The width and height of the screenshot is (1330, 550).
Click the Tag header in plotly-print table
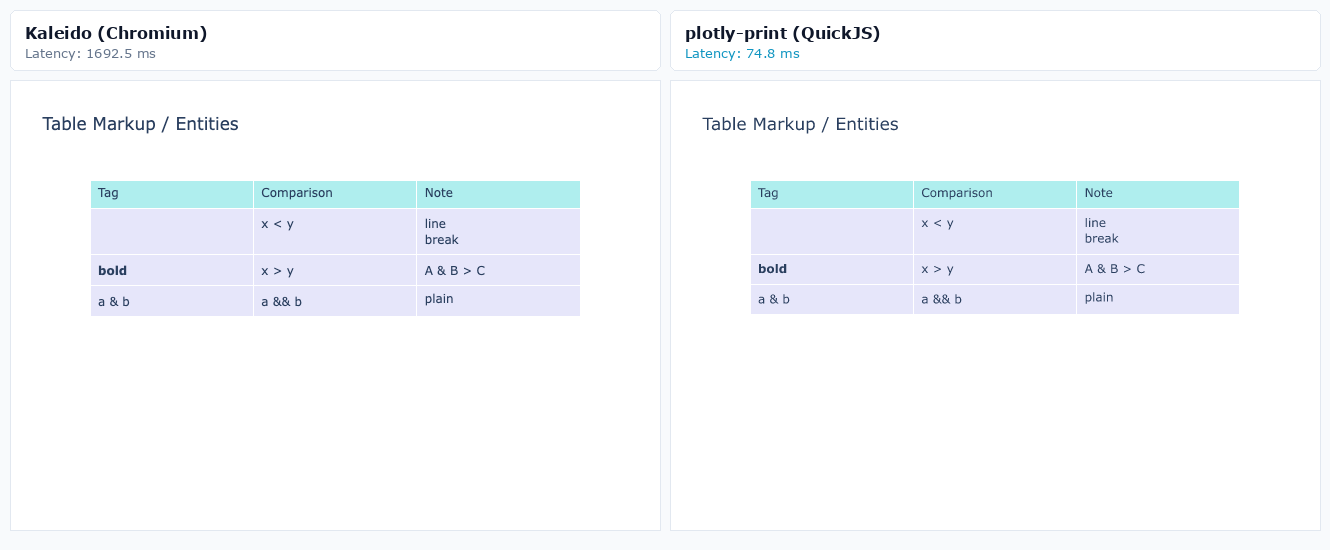click(832, 194)
